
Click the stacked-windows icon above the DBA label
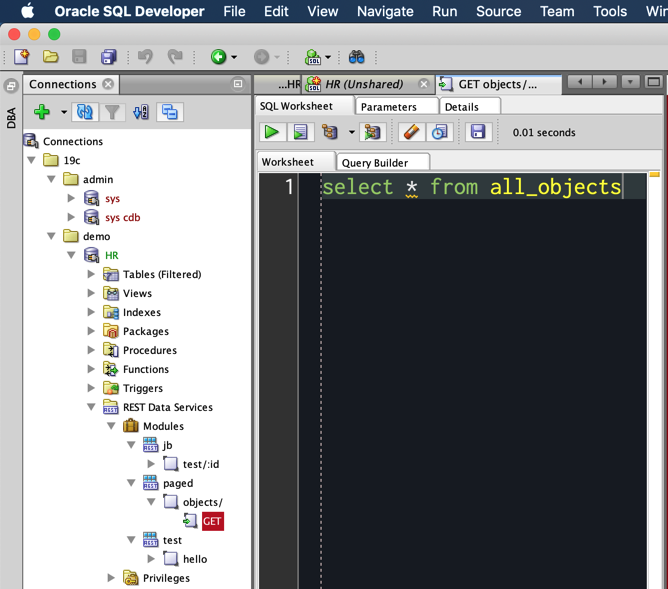[11, 86]
